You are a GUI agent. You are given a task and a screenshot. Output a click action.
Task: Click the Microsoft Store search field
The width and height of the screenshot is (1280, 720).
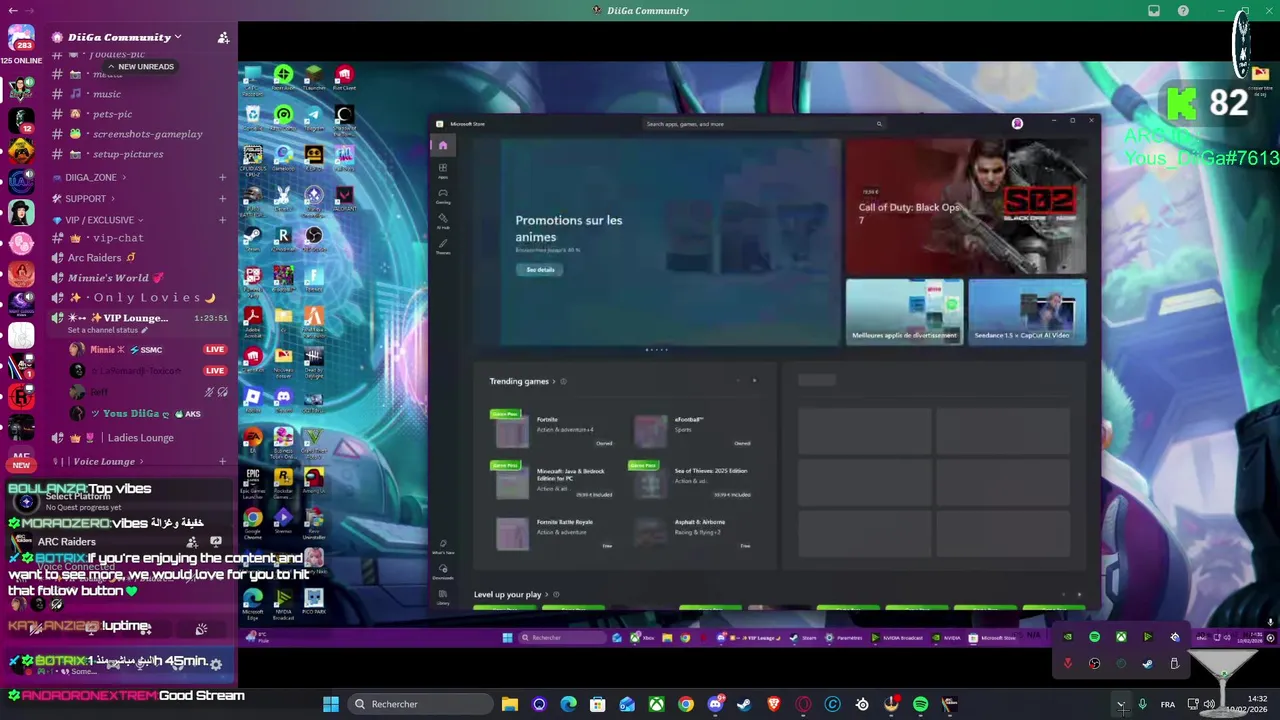click(763, 124)
